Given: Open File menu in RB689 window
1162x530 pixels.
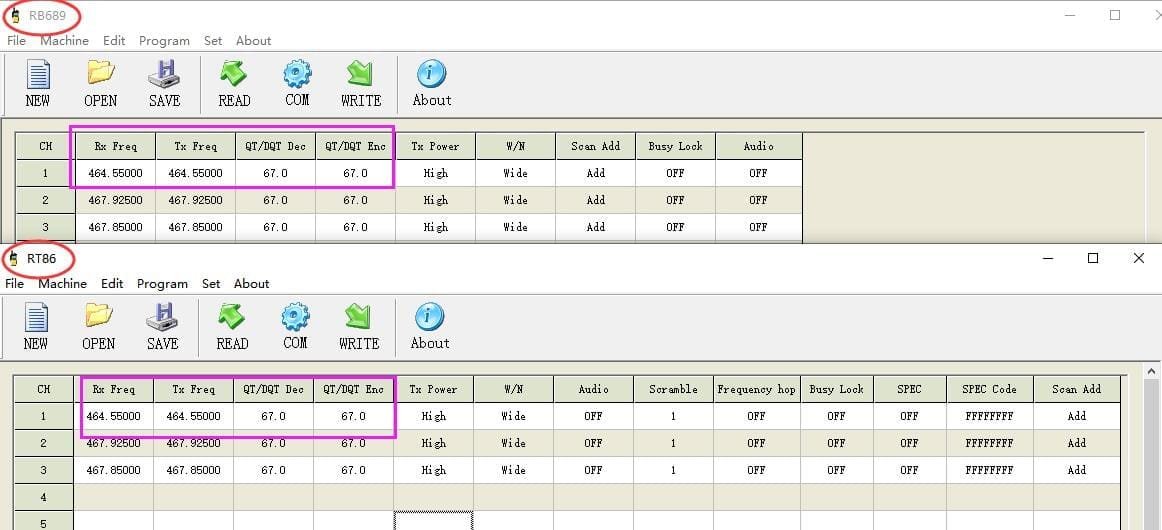Looking at the screenshot, I should click(16, 41).
